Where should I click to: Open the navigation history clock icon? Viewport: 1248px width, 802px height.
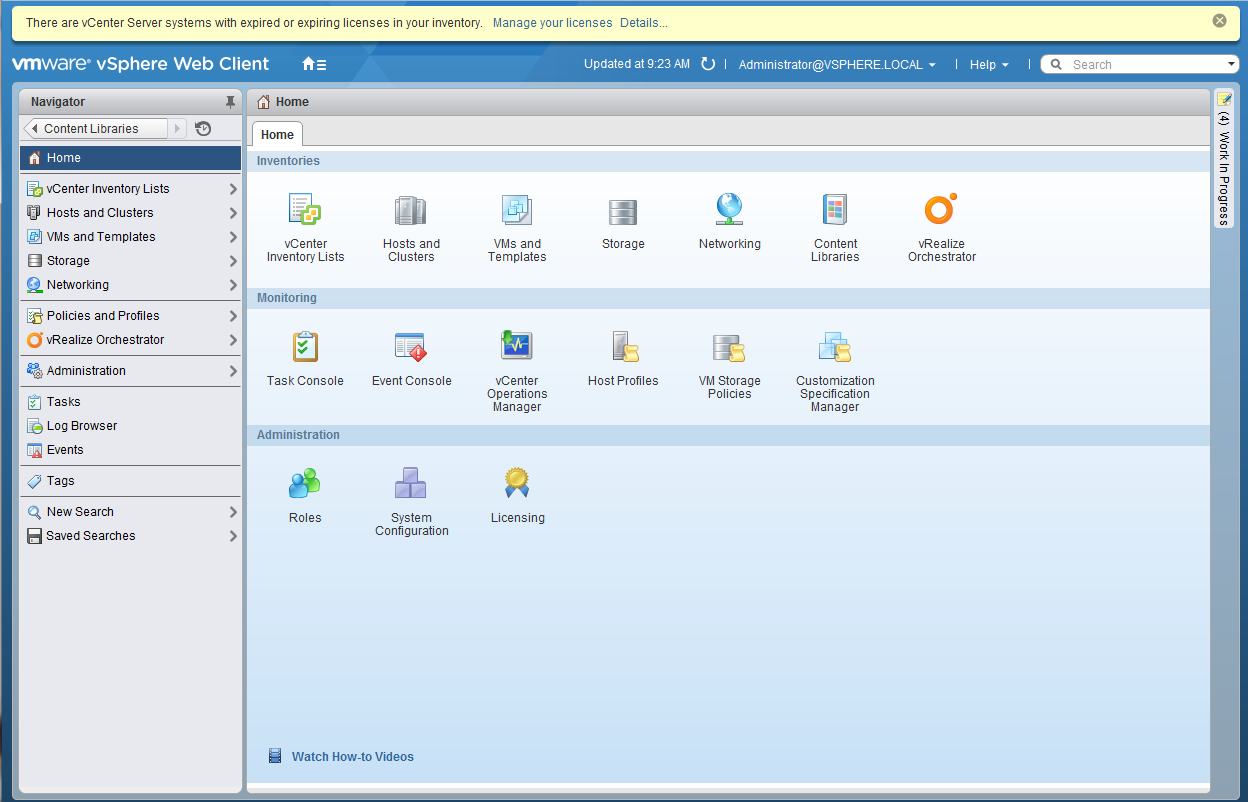point(203,128)
